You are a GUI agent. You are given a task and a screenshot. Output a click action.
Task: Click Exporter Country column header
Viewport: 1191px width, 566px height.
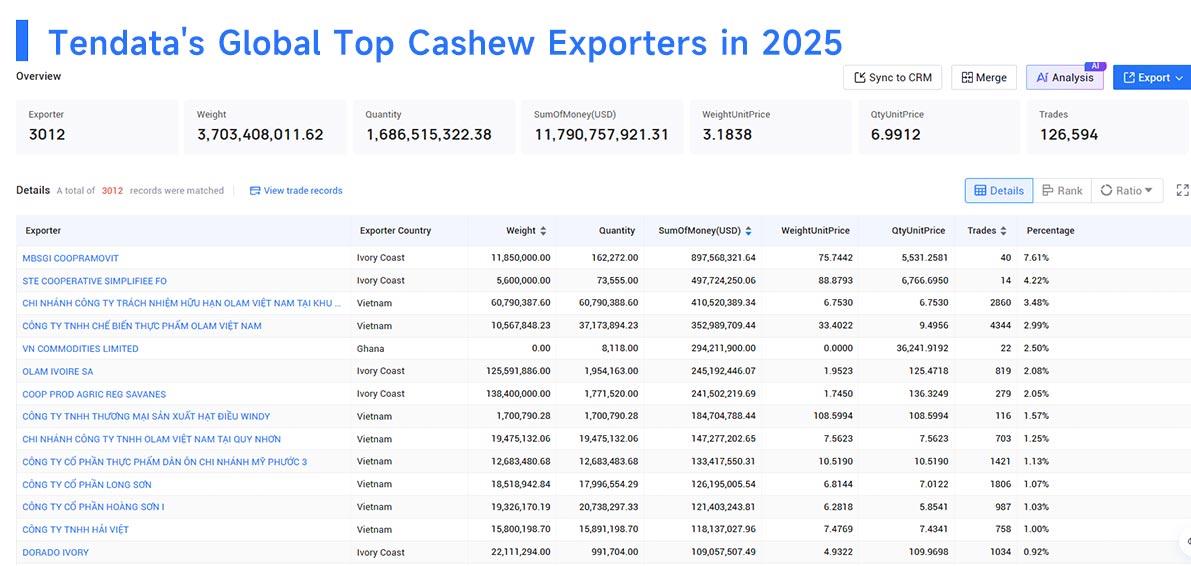click(x=395, y=230)
